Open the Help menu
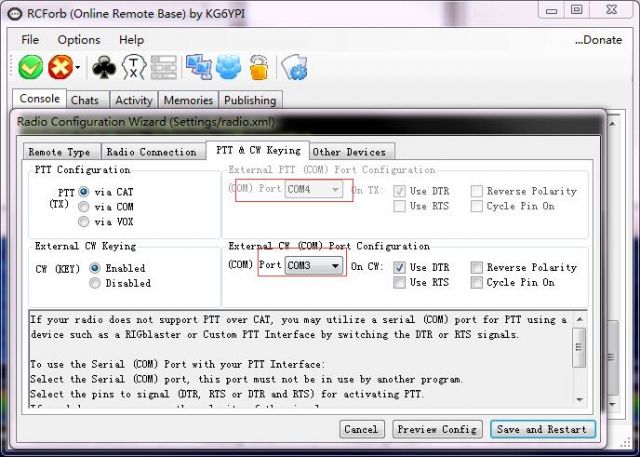Viewport: 640px width, 457px height. [x=131, y=40]
